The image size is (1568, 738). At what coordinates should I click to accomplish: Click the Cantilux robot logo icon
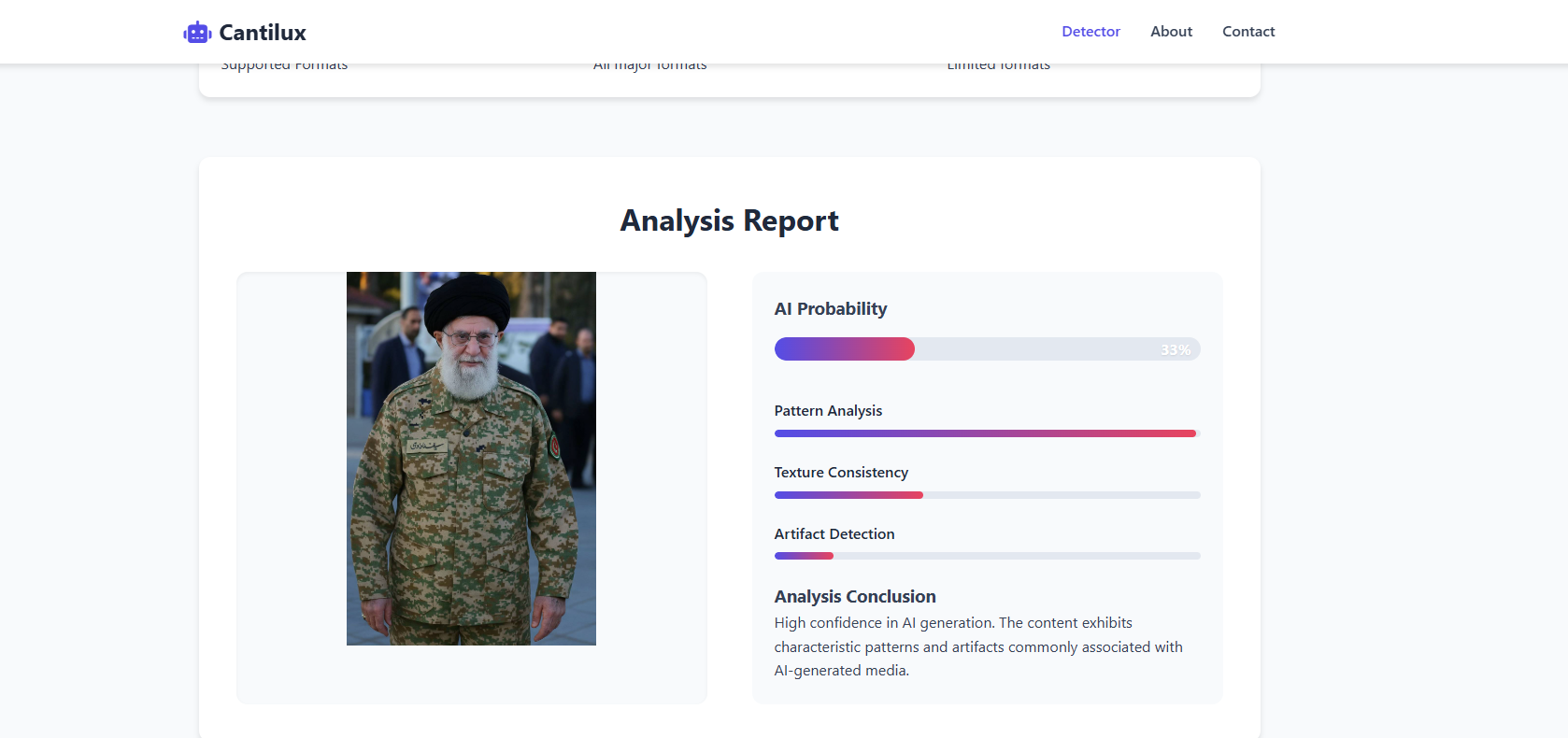click(x=197, y=33)
